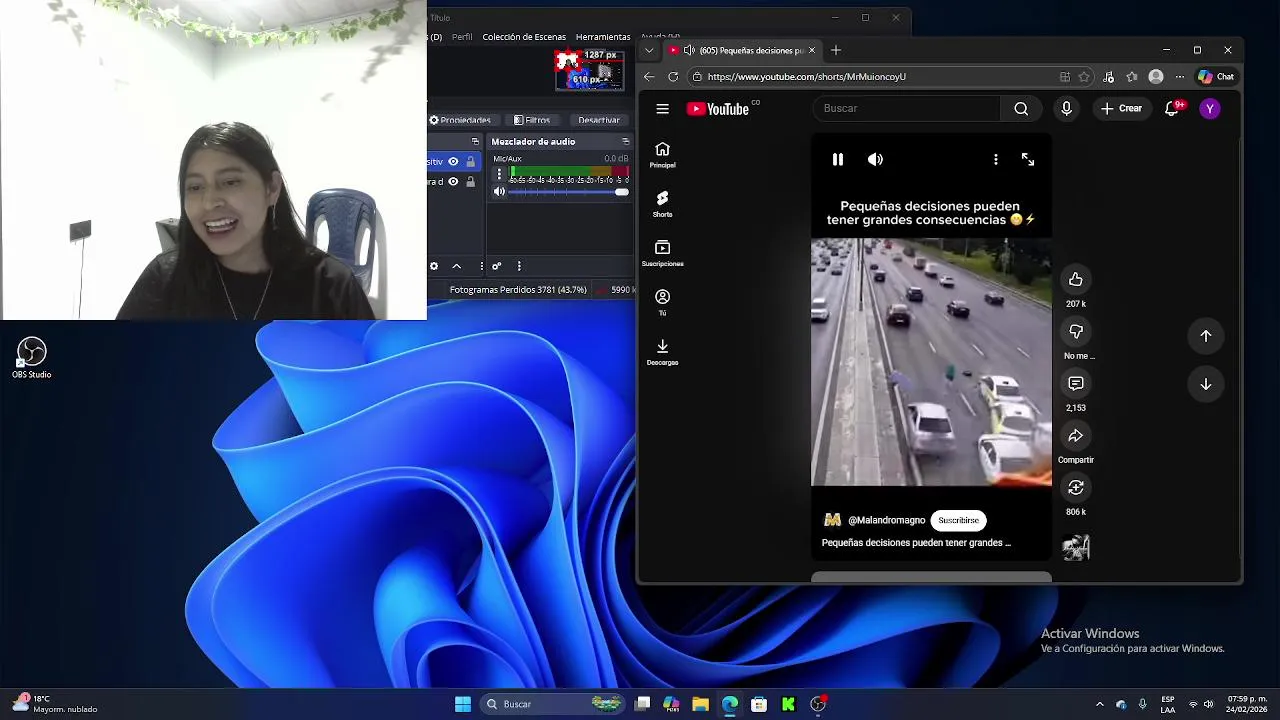Add this page to Edge favorites star
Viewport: 1280px width, 720px height.
(1084, 77)
